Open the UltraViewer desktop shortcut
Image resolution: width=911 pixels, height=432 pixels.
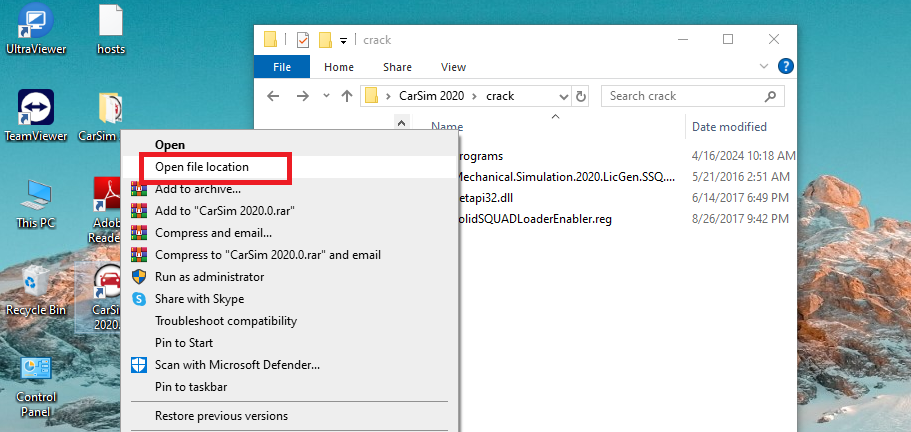[x=35, y=25]
